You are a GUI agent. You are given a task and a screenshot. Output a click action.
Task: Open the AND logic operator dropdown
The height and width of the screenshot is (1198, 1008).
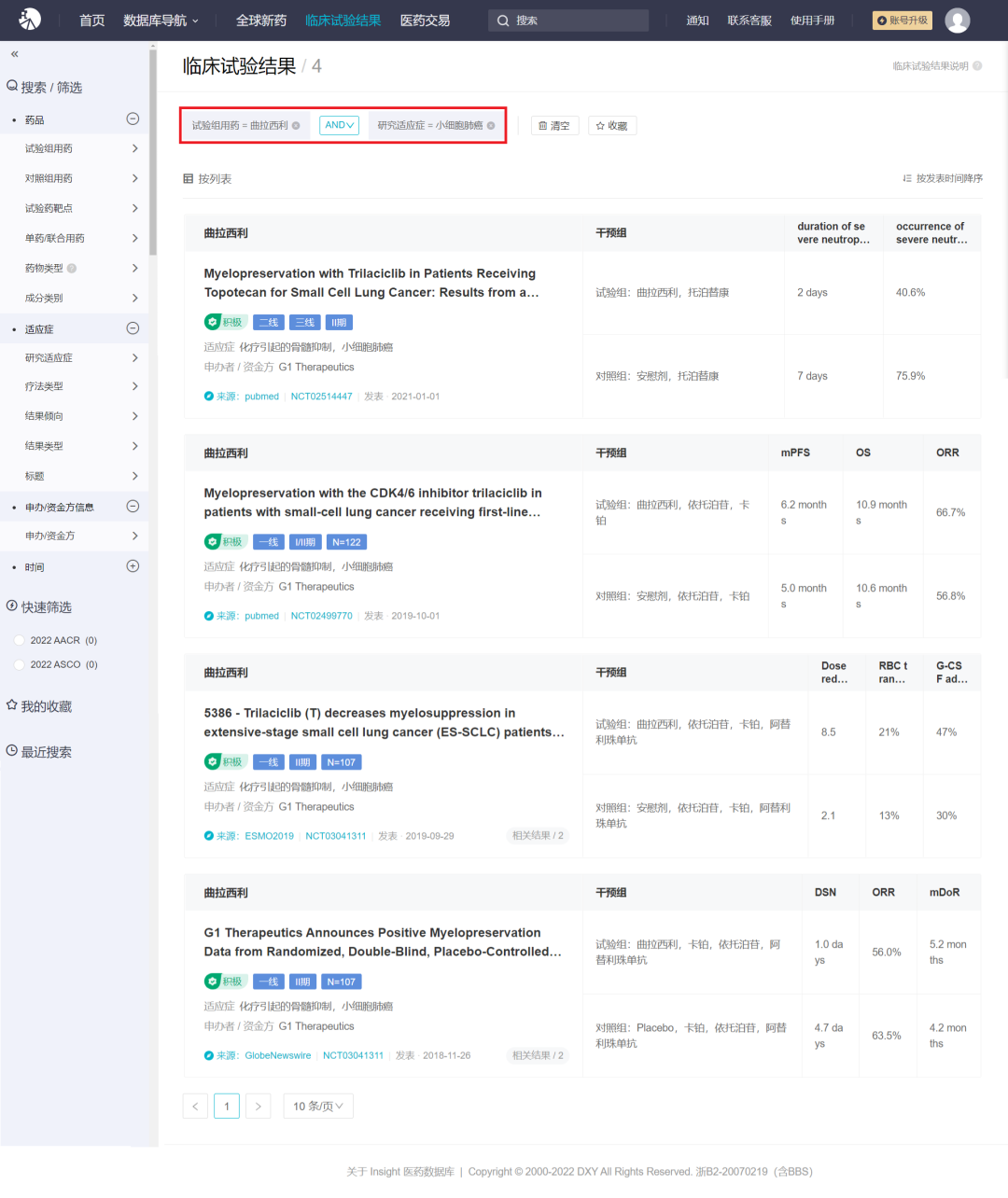coord(339,125)
